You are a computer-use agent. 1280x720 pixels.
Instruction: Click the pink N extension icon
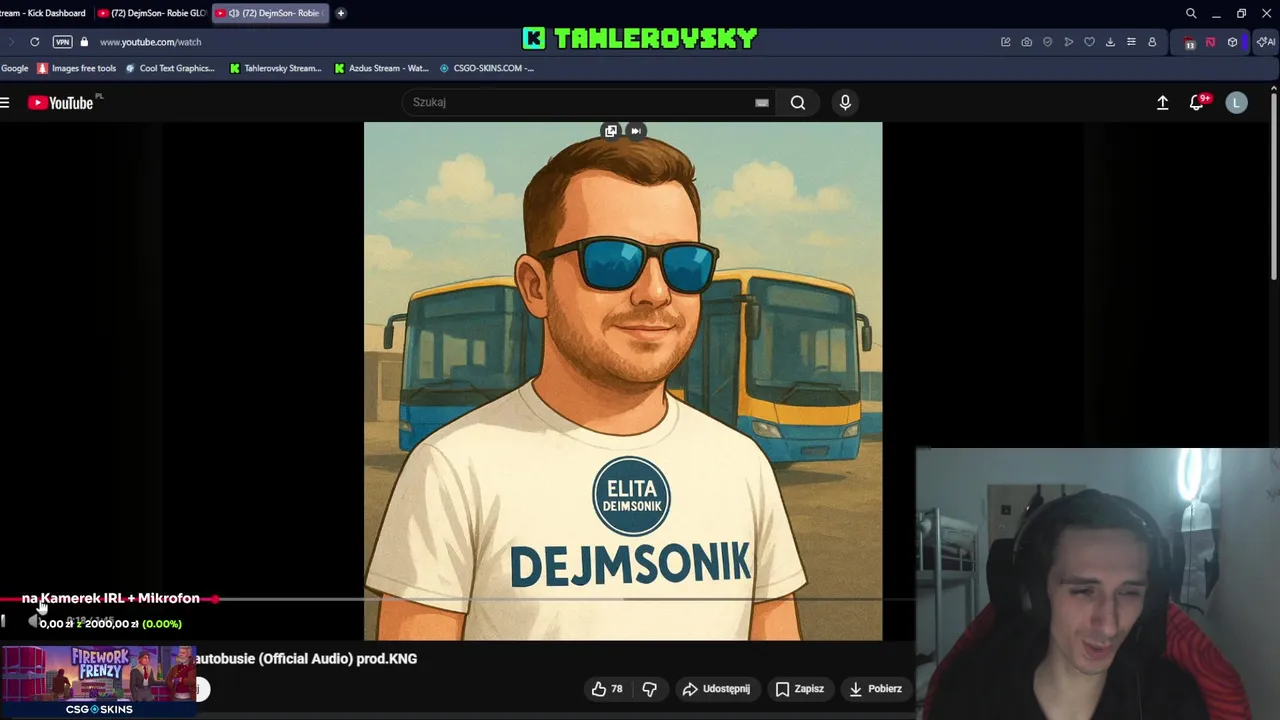(1210, 42)
